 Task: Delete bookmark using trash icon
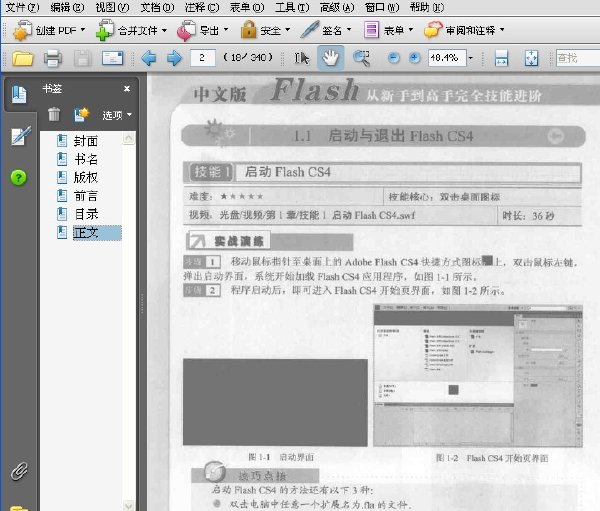pyautogui.click(x=54, y=114)
